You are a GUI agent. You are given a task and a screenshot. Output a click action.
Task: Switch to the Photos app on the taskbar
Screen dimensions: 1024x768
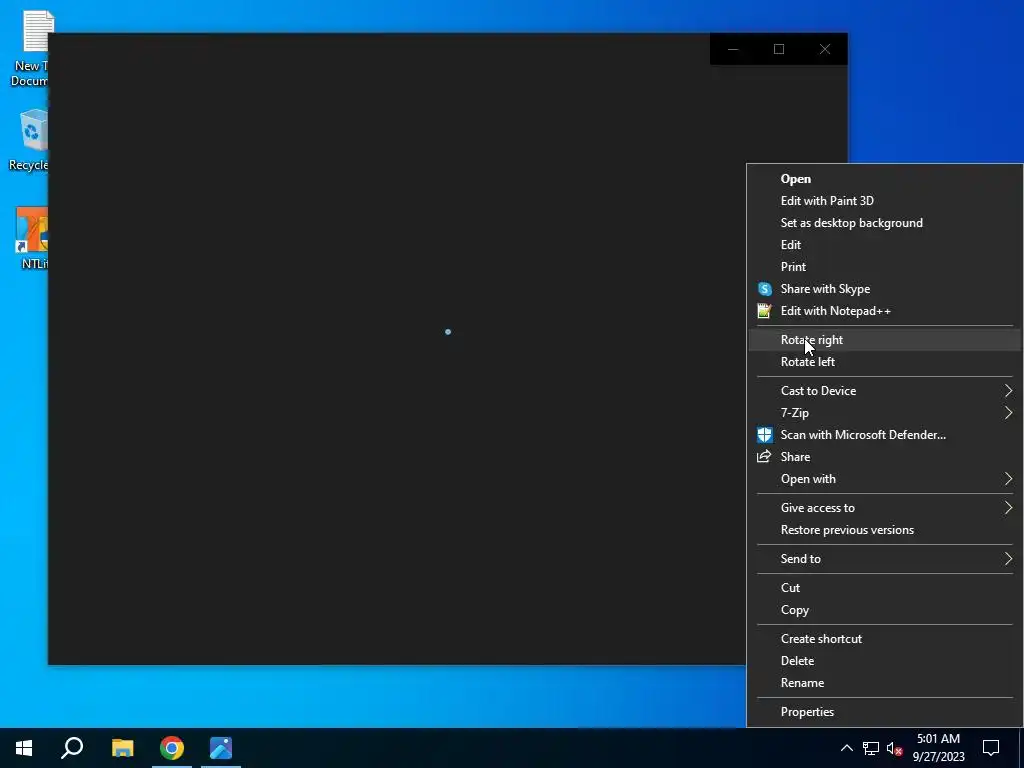[x=221, y=748]
